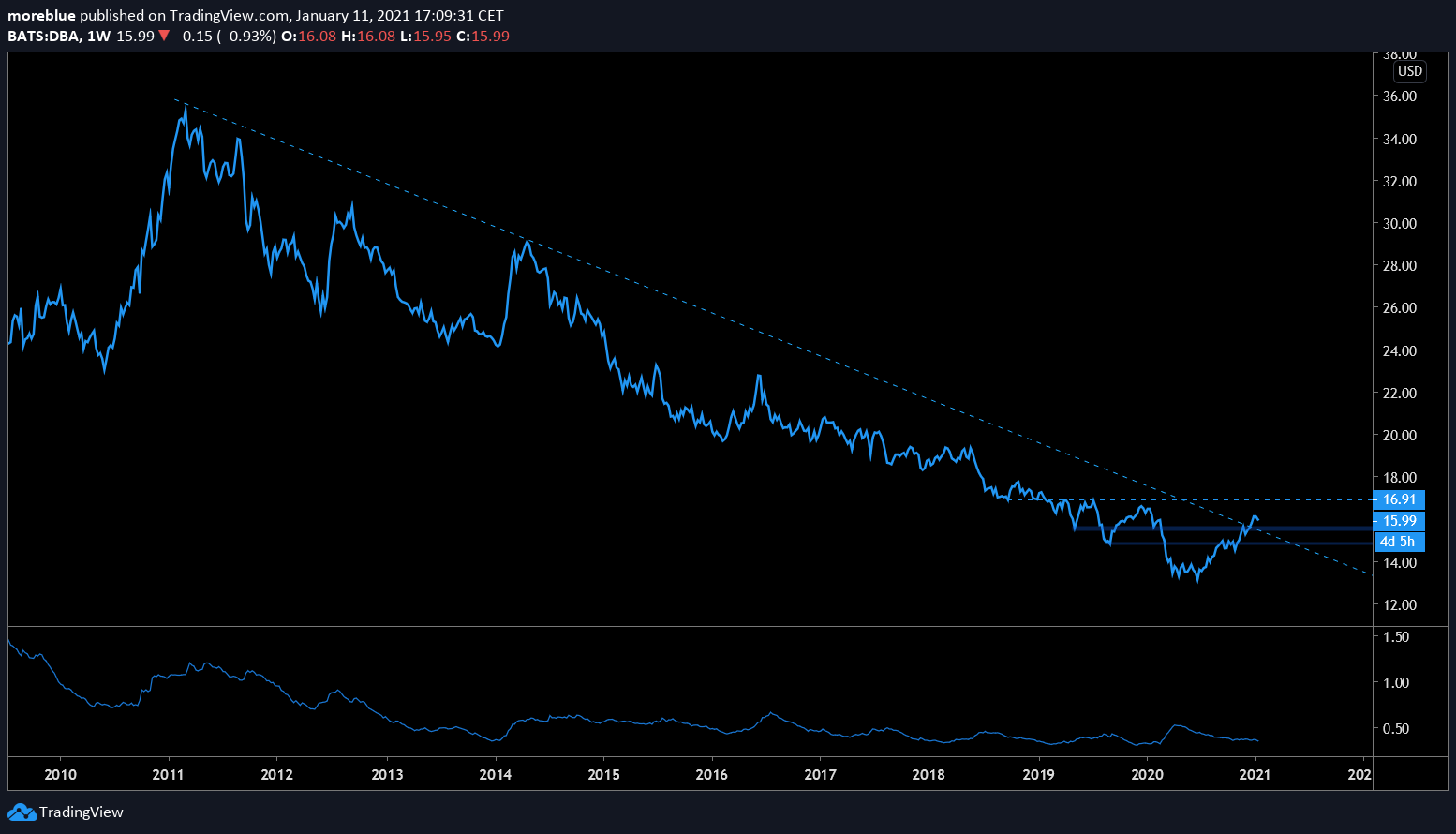The height and width of the screenshot is (834, 1456).
Task: Click 20.00 on the price scale
Action: [1400, 436]
